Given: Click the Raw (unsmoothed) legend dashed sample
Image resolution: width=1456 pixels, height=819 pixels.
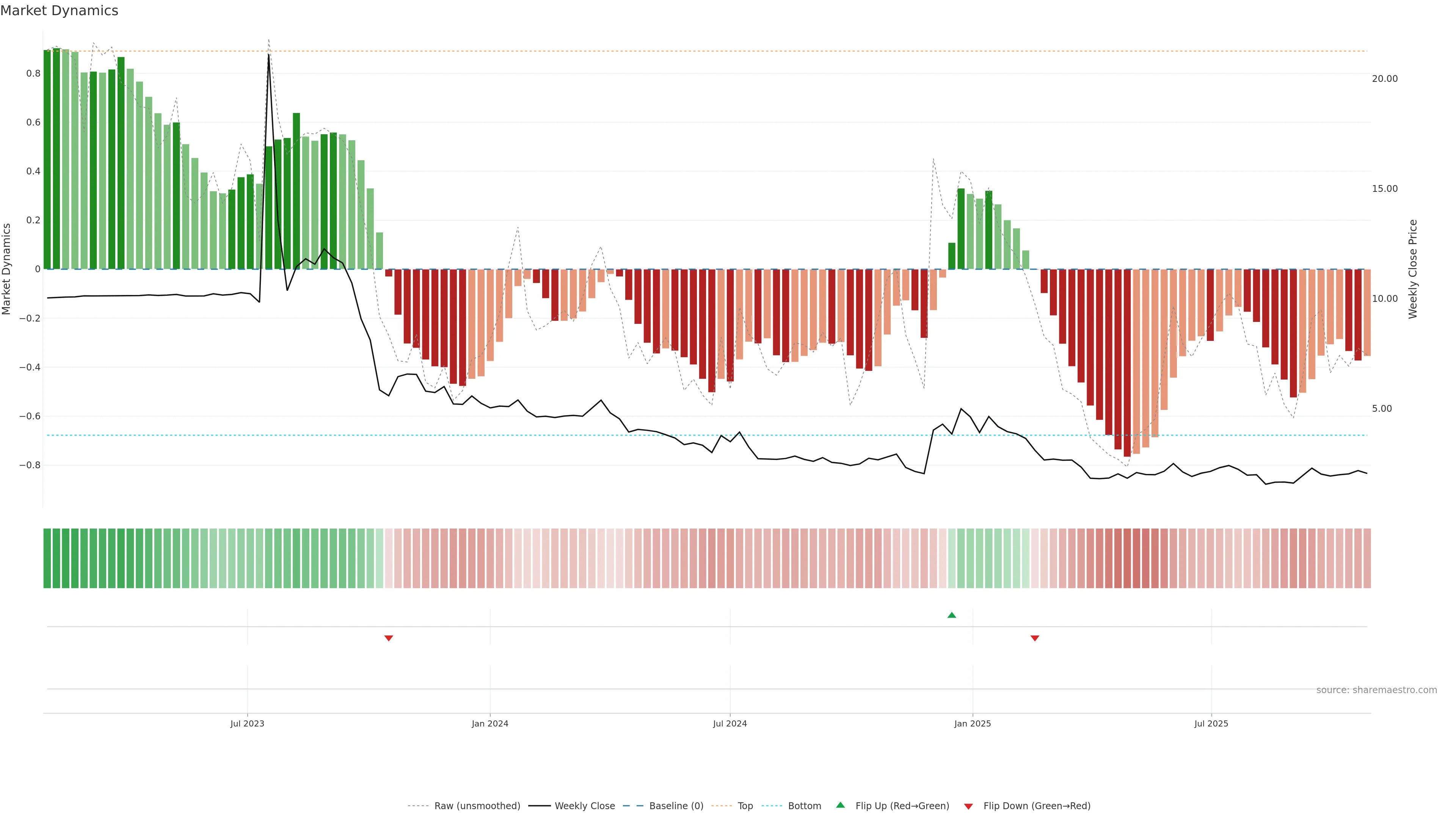Looking at the screenshot, I should pos(418,806).
